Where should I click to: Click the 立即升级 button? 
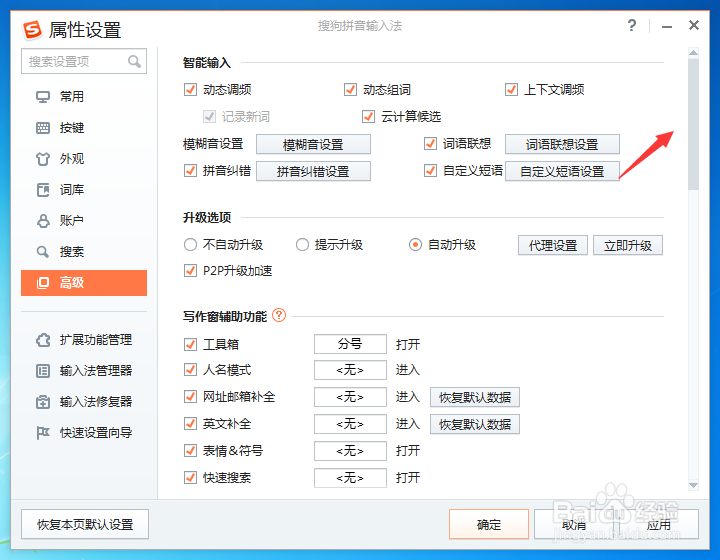(x=628, y=246)
